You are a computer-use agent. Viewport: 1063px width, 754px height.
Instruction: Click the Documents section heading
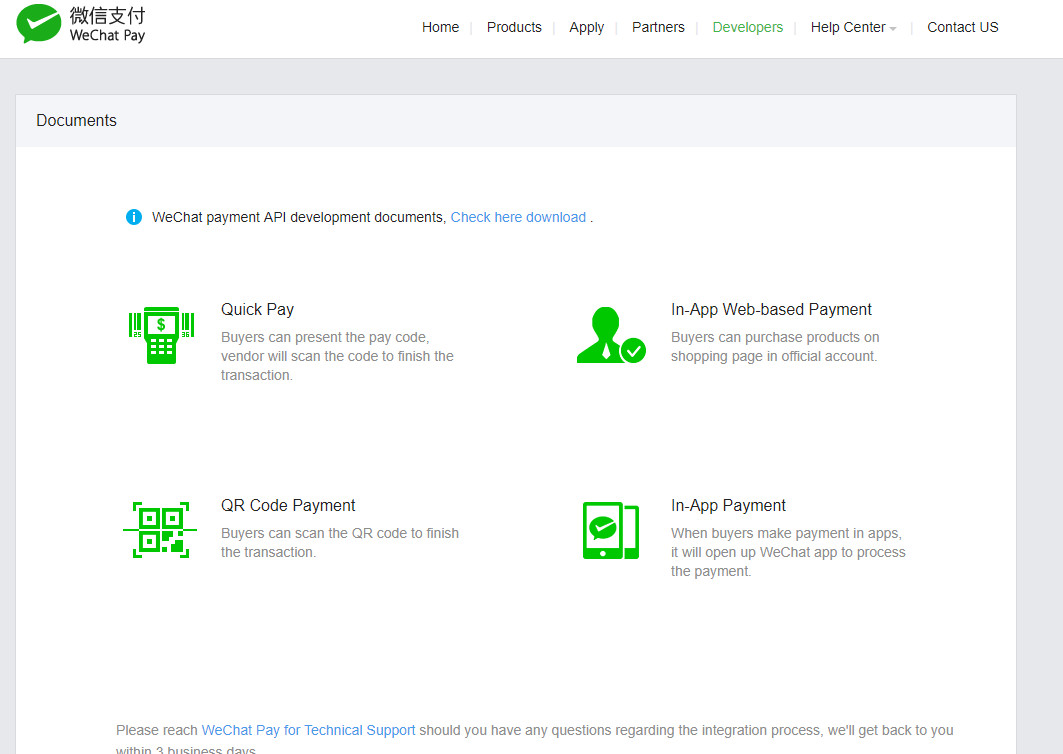(x=77, y=120)
